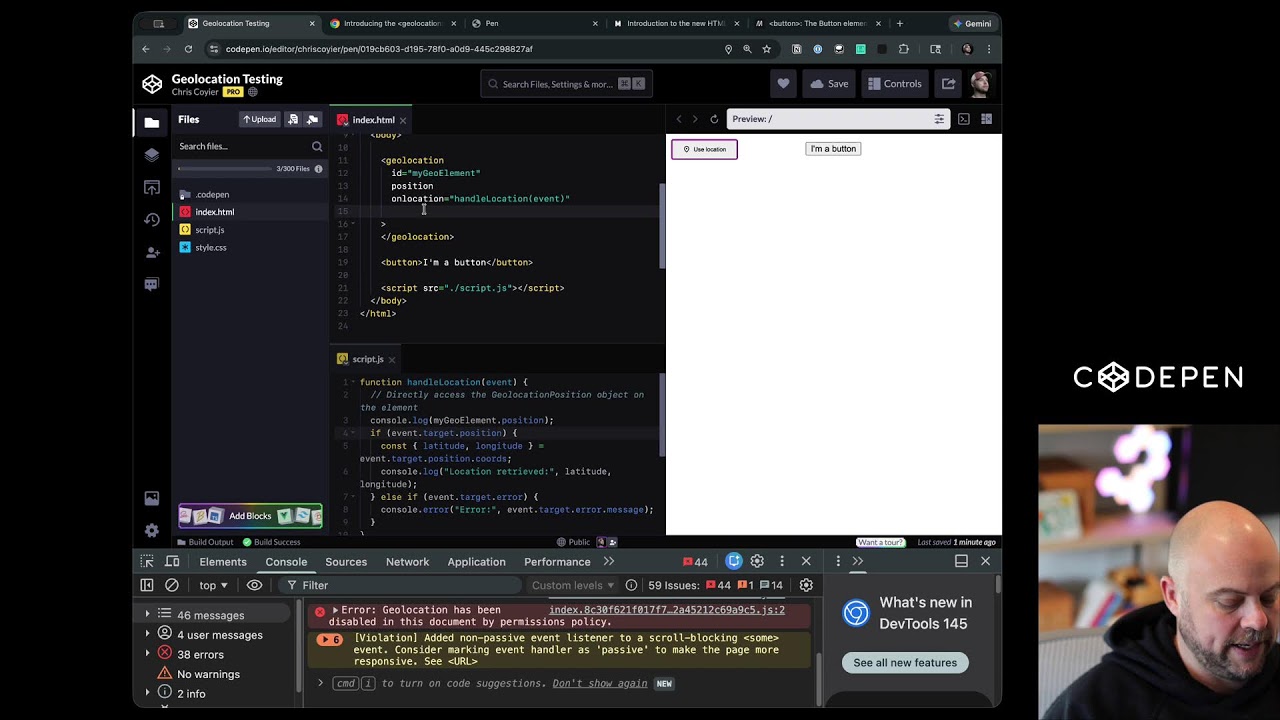The height and width of the screenshot is (720, 1280).
Task: Click the Preview URL path field
Action: coord(828,119)
